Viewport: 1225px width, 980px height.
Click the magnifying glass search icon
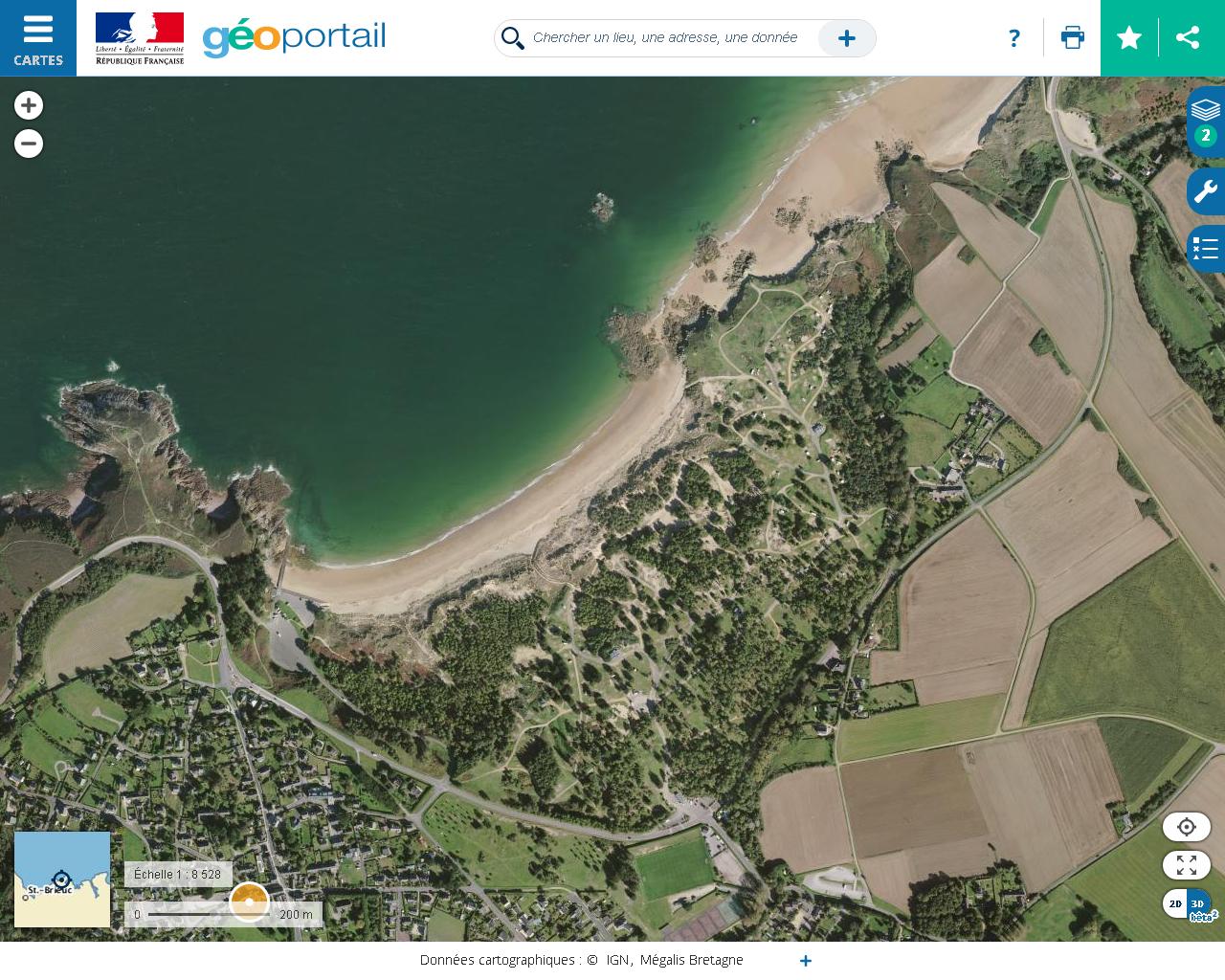513,38
